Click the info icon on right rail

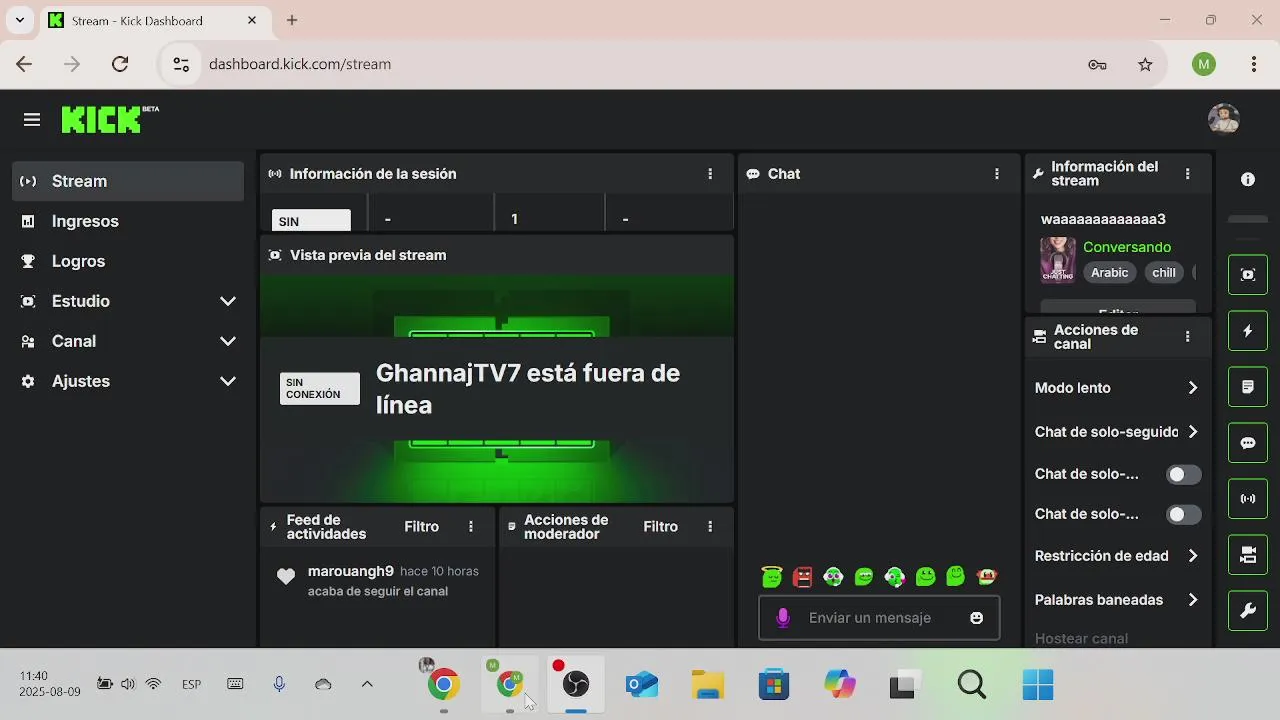pyautogui.click(x=1248, y=180)
